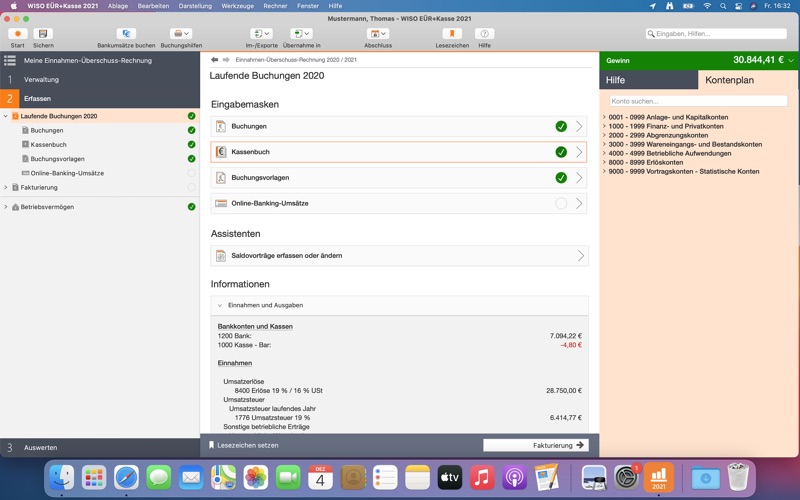Viewport: 800px width, 500px height.
Task: Click green checkmark beside sidebar Laufende Buchungen 2020
Action: coord(191,116)
